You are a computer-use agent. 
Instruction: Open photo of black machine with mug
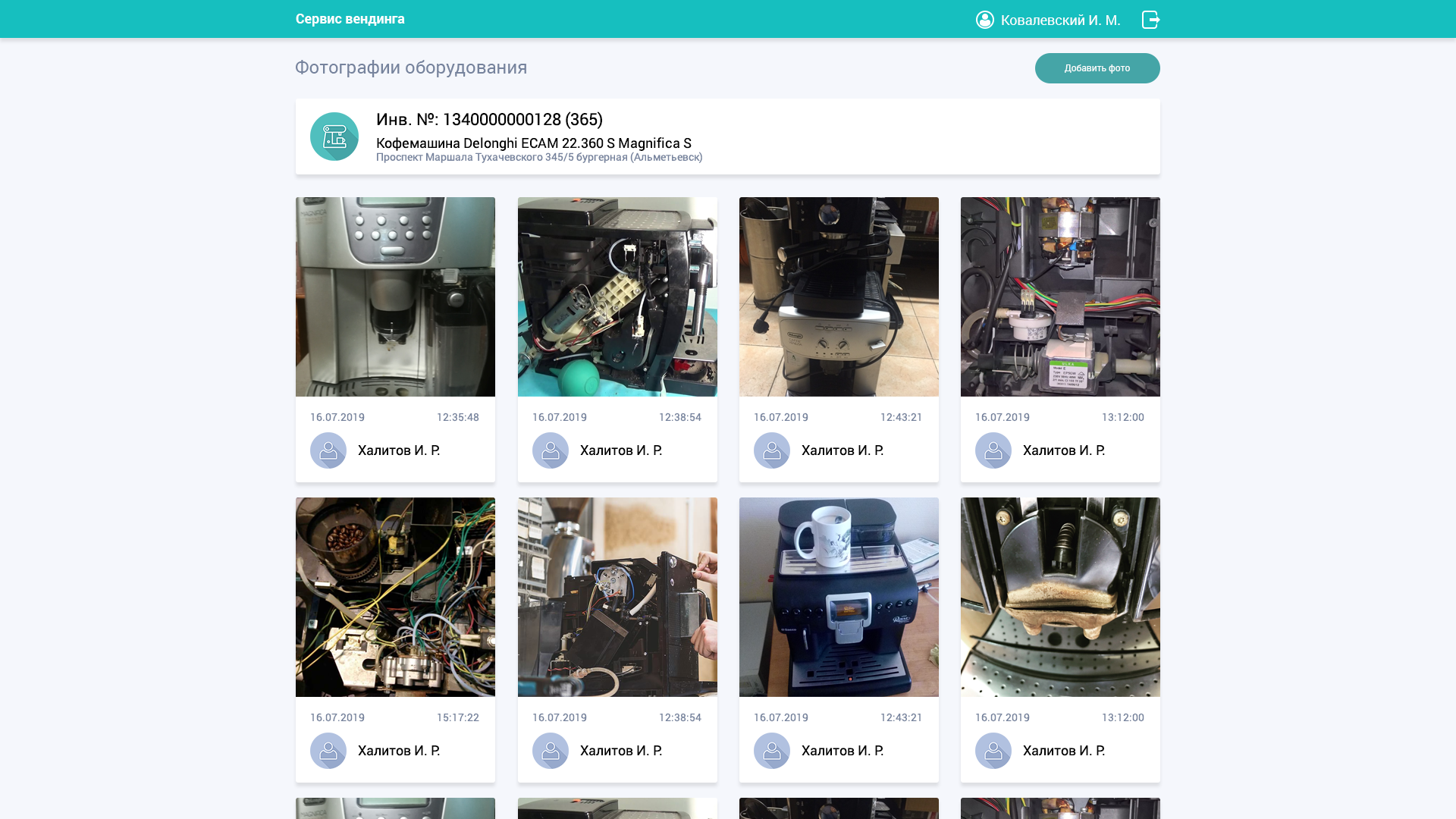[839, 597]
